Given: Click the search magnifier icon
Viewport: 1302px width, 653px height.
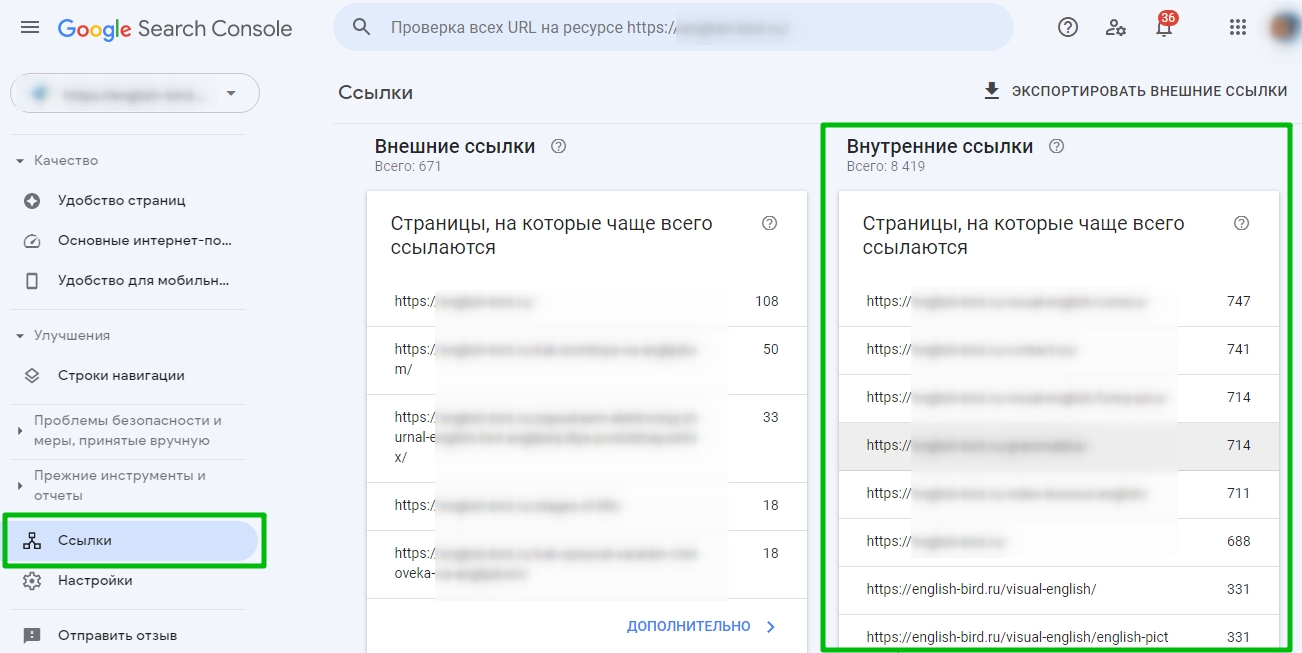Looking at the screenshot, I should click(362, 27).
